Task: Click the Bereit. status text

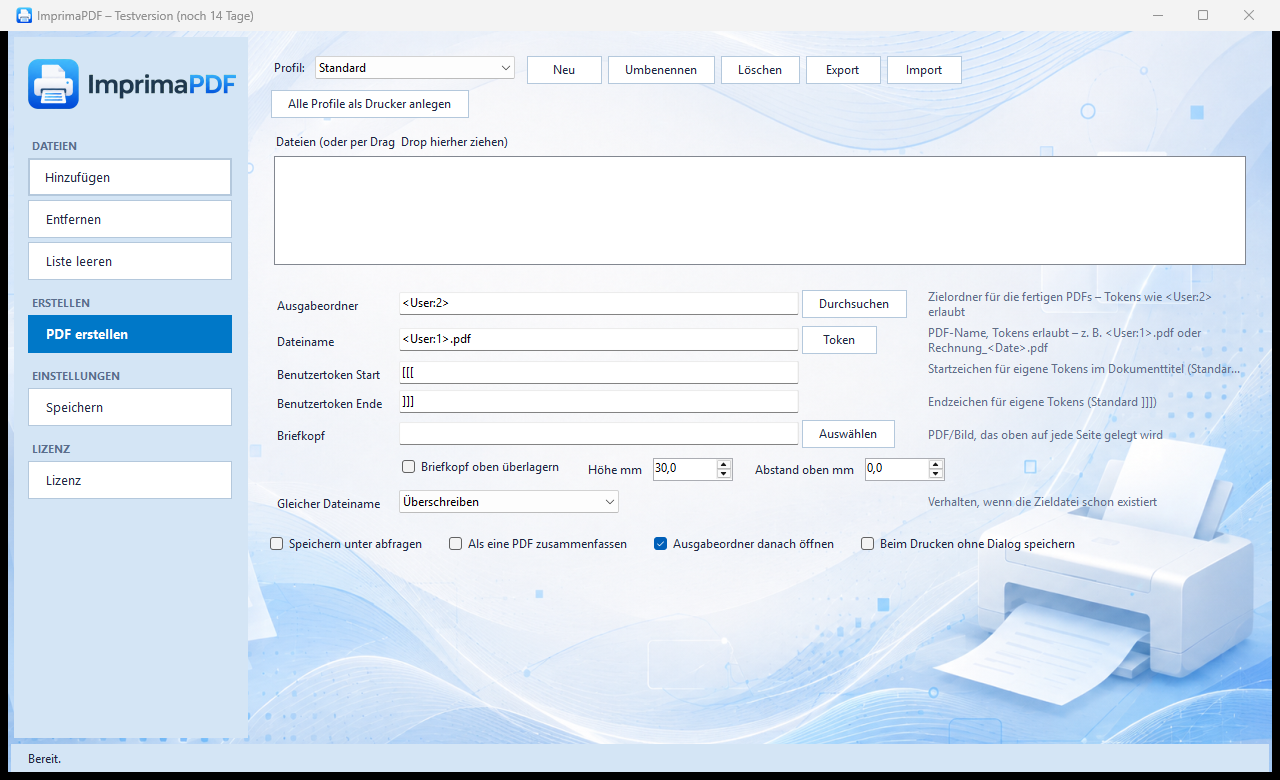Action: (44, 759)
